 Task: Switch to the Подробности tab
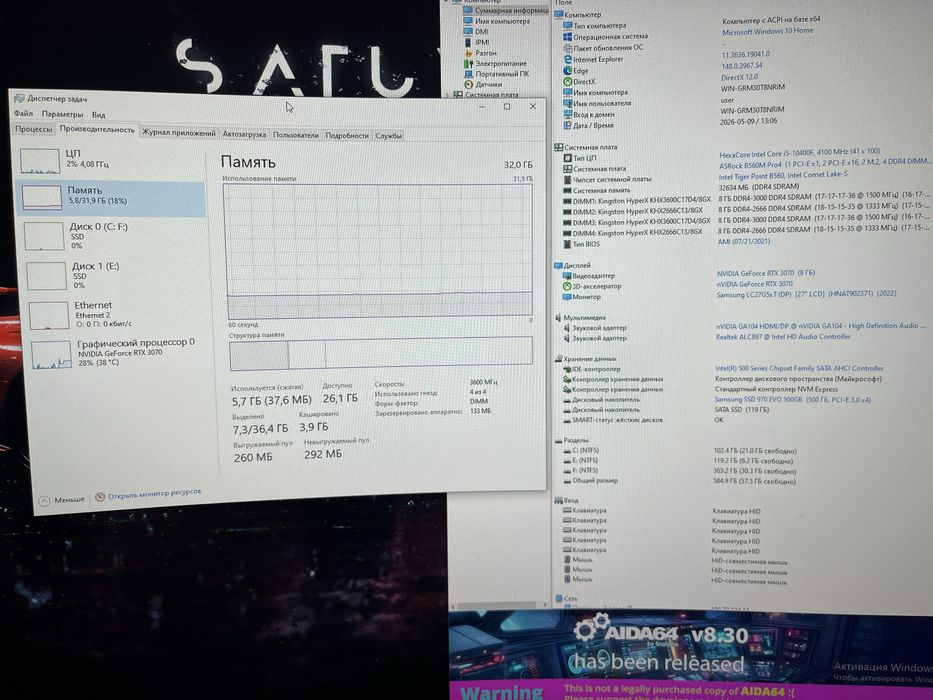click(347, 135)
